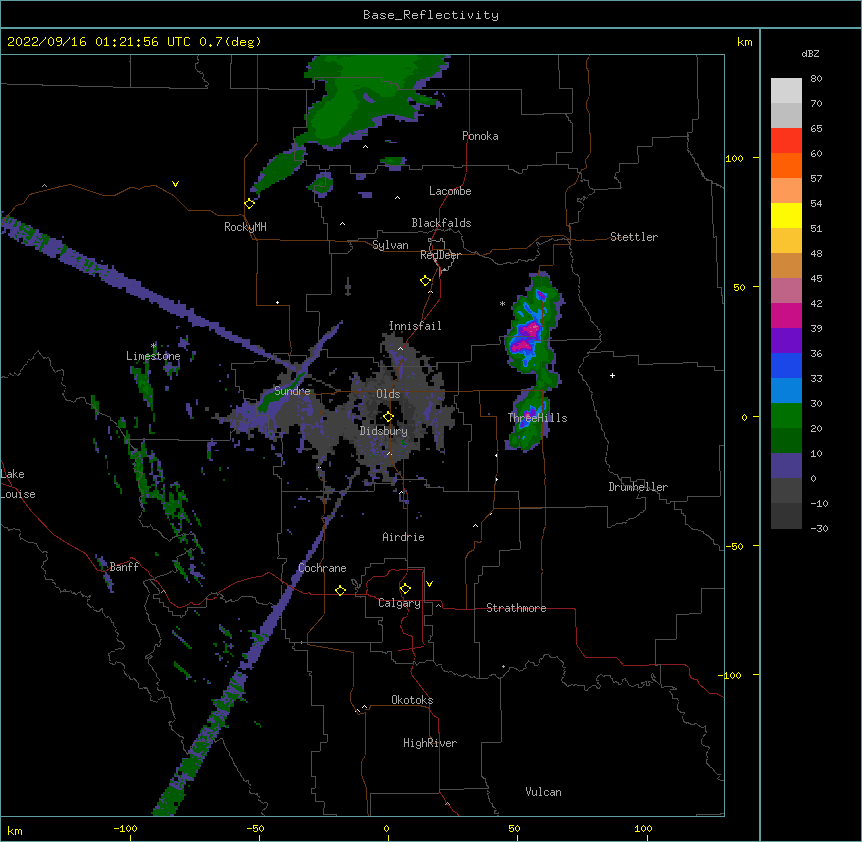Screen dimensions: 862x842
Task: Click the Sundre city label
Action: (292, 391)
